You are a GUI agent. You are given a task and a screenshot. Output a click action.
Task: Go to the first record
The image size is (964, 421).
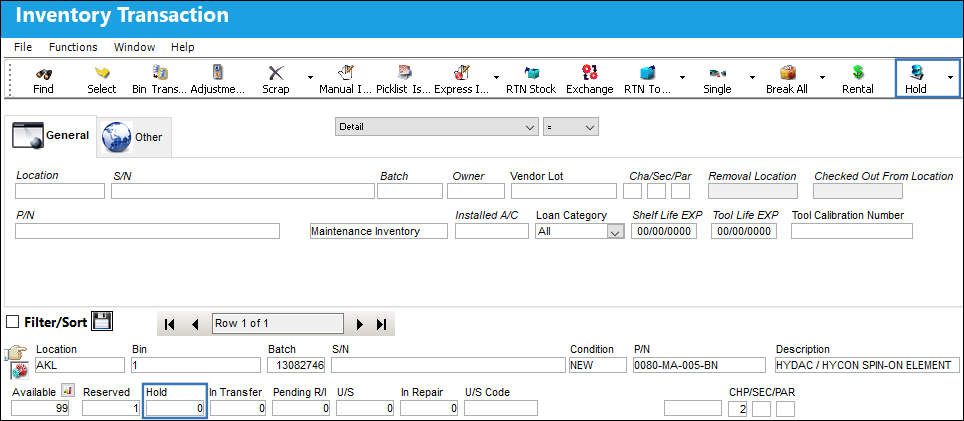(x=170, y=324)
